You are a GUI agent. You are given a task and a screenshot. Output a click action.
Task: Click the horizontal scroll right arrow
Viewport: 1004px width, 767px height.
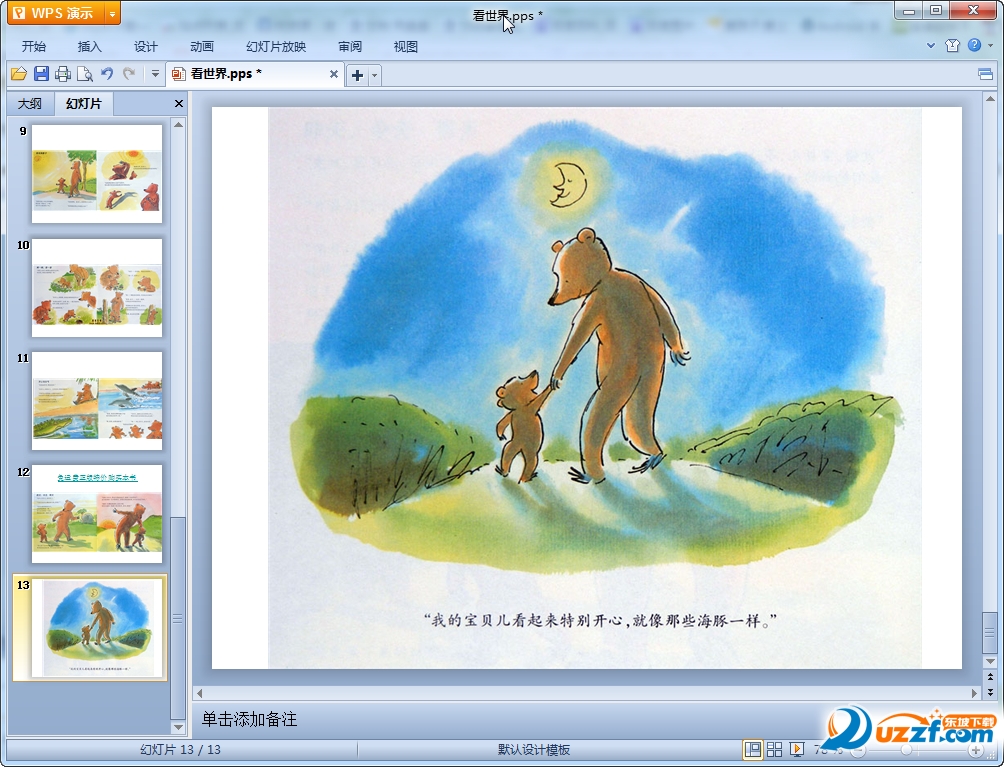[x=975, y=693]
